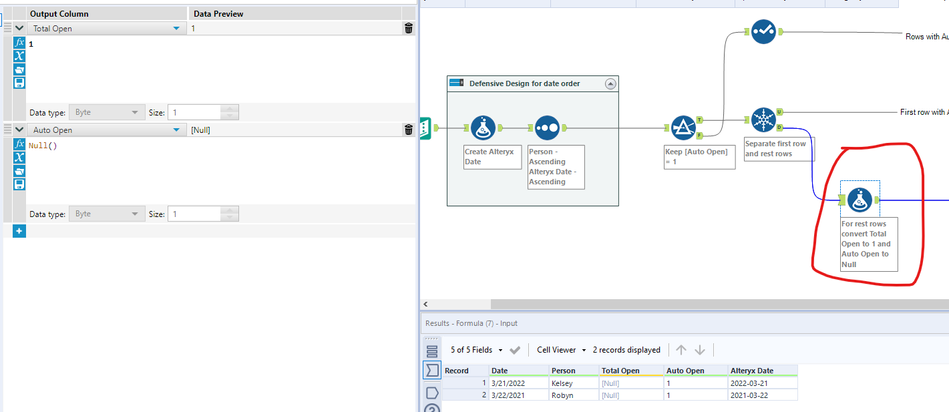Screen dimensions: 949x412
Task: Save the Auto Open expression
Action: [x=19, y=185]
